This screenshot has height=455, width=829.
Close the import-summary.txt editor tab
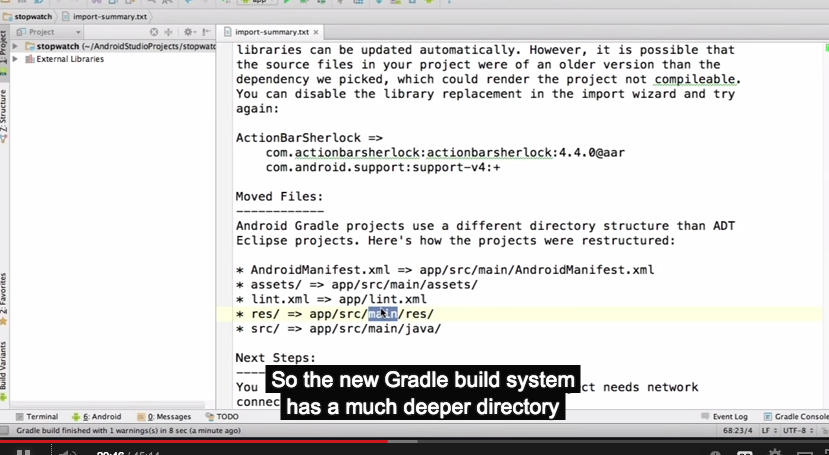[x=316, y=32]
